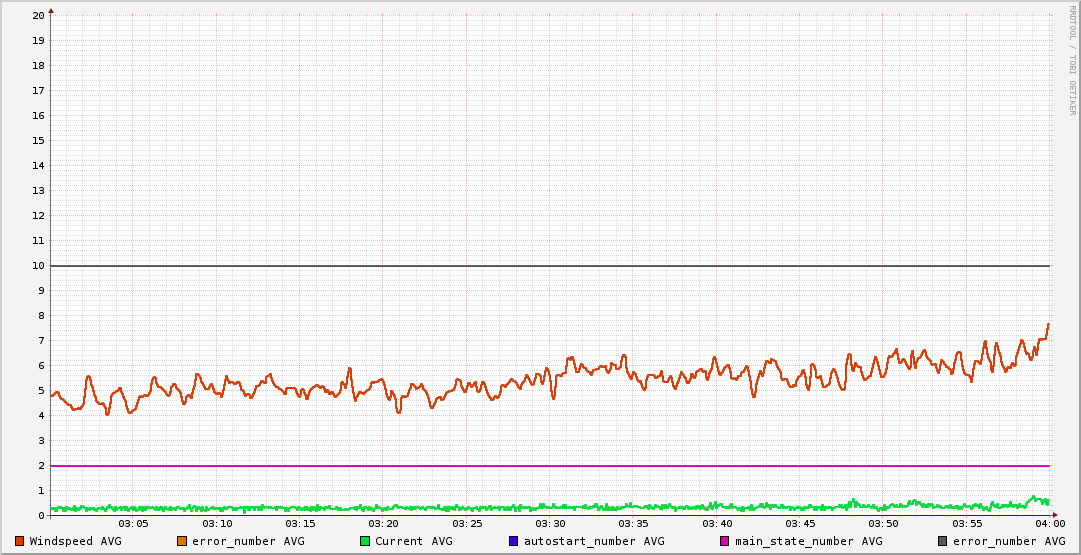The image size is (1081, 555).
Task: Select the 03:30 time axis label
Action: click(550, 524)
